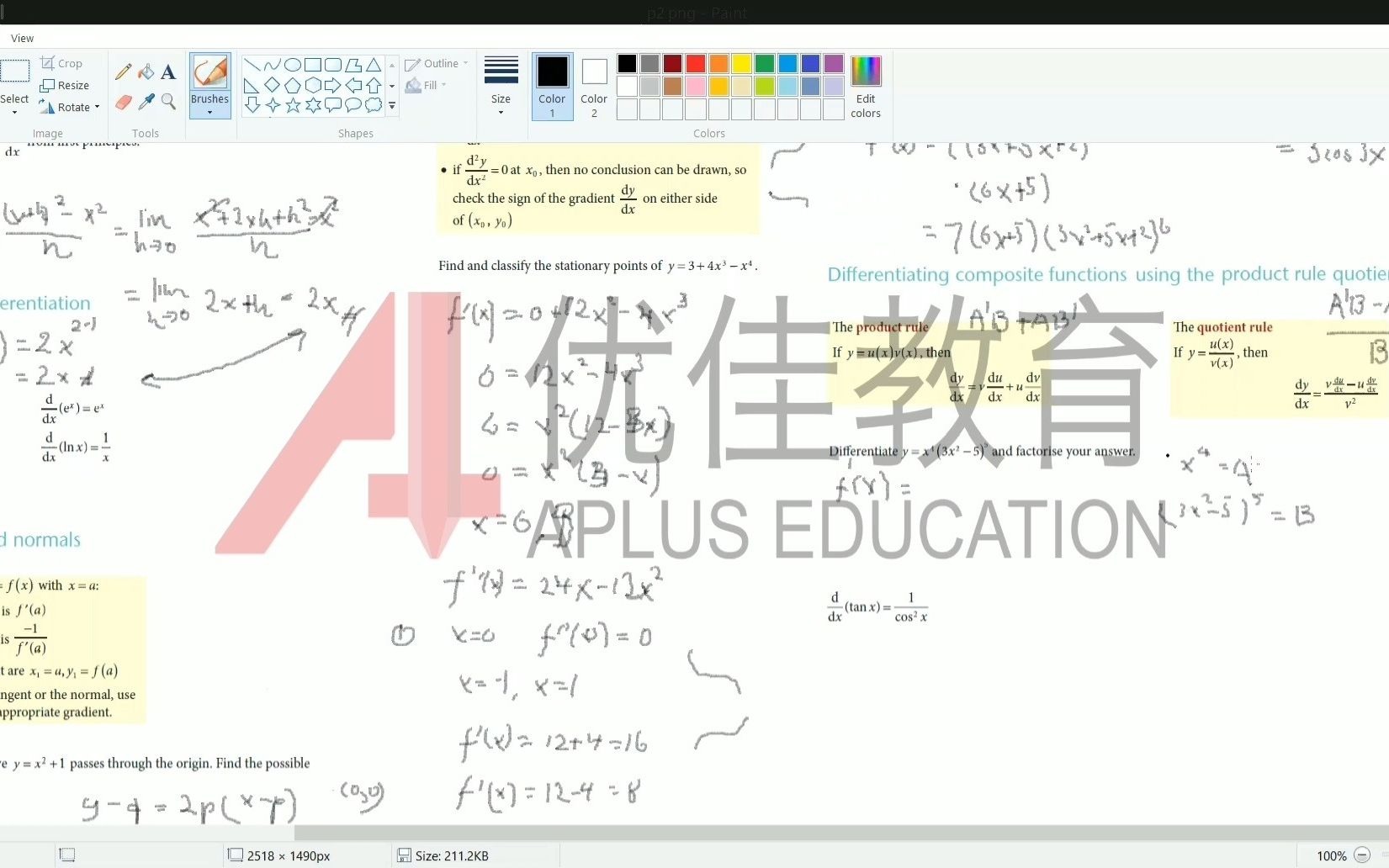Choose the Six-point star shape

click(x=313, y=105)
